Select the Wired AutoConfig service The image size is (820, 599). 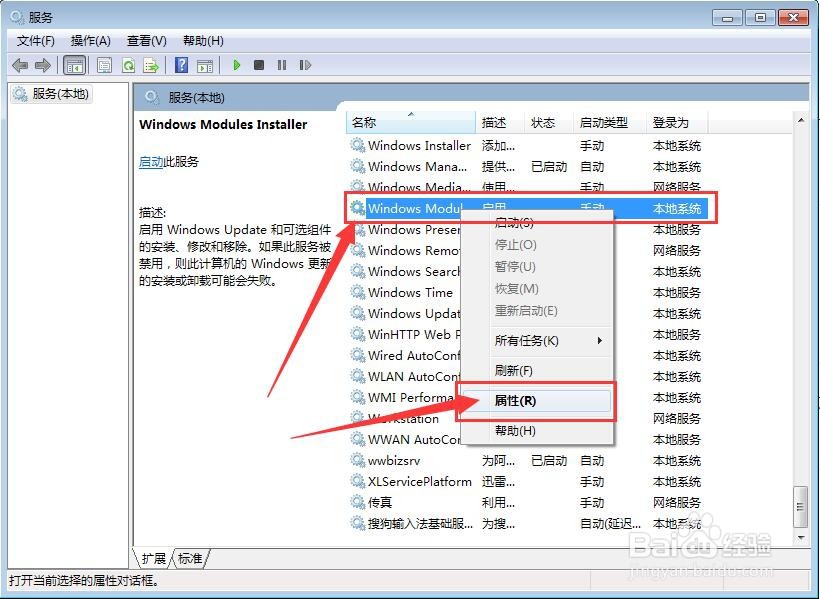(414, 355)
